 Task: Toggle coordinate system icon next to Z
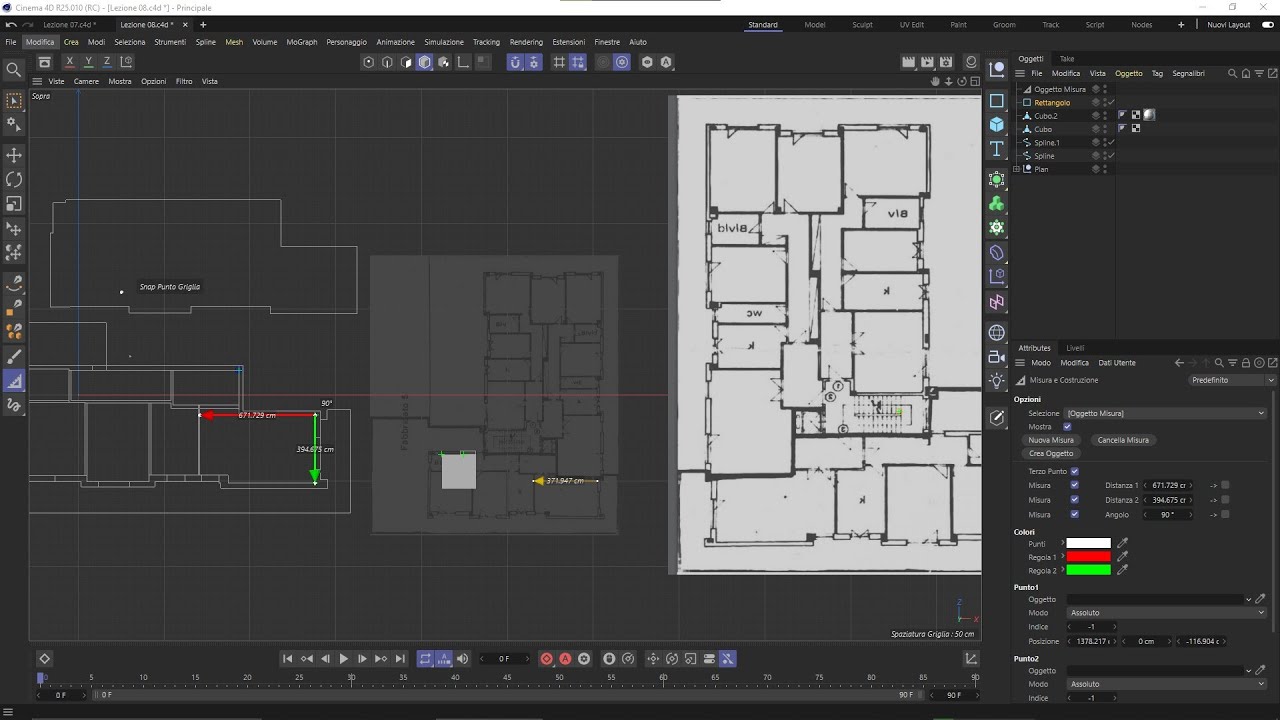click(x=126, y=62)
